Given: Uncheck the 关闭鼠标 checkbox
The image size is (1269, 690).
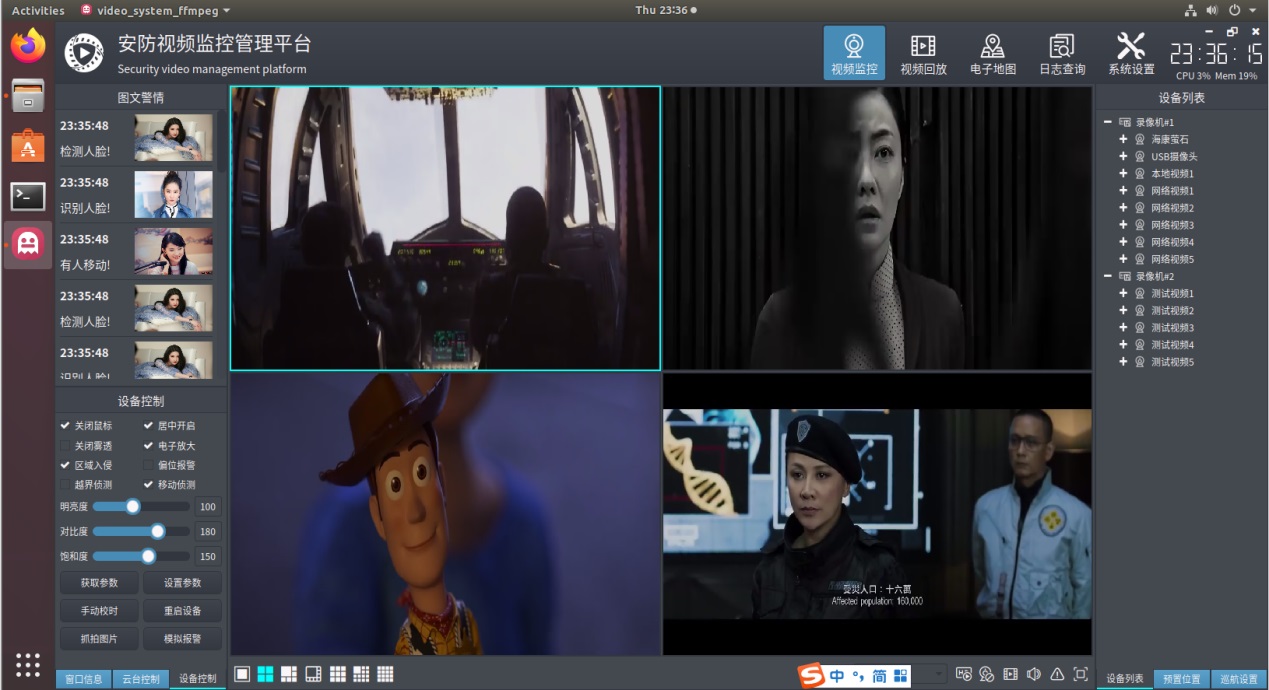Looking at the screenshot, I should click(x=66, y=426).
